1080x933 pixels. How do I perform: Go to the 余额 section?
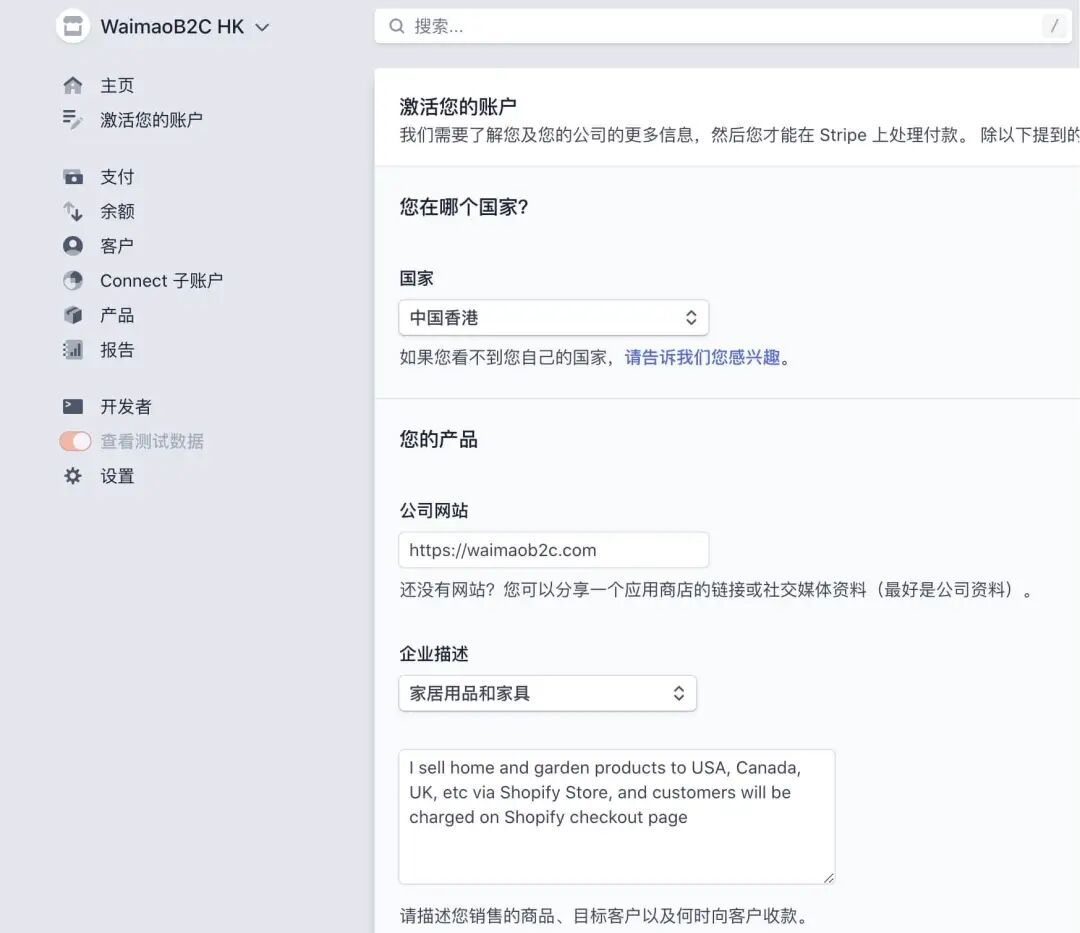[117, 211]
